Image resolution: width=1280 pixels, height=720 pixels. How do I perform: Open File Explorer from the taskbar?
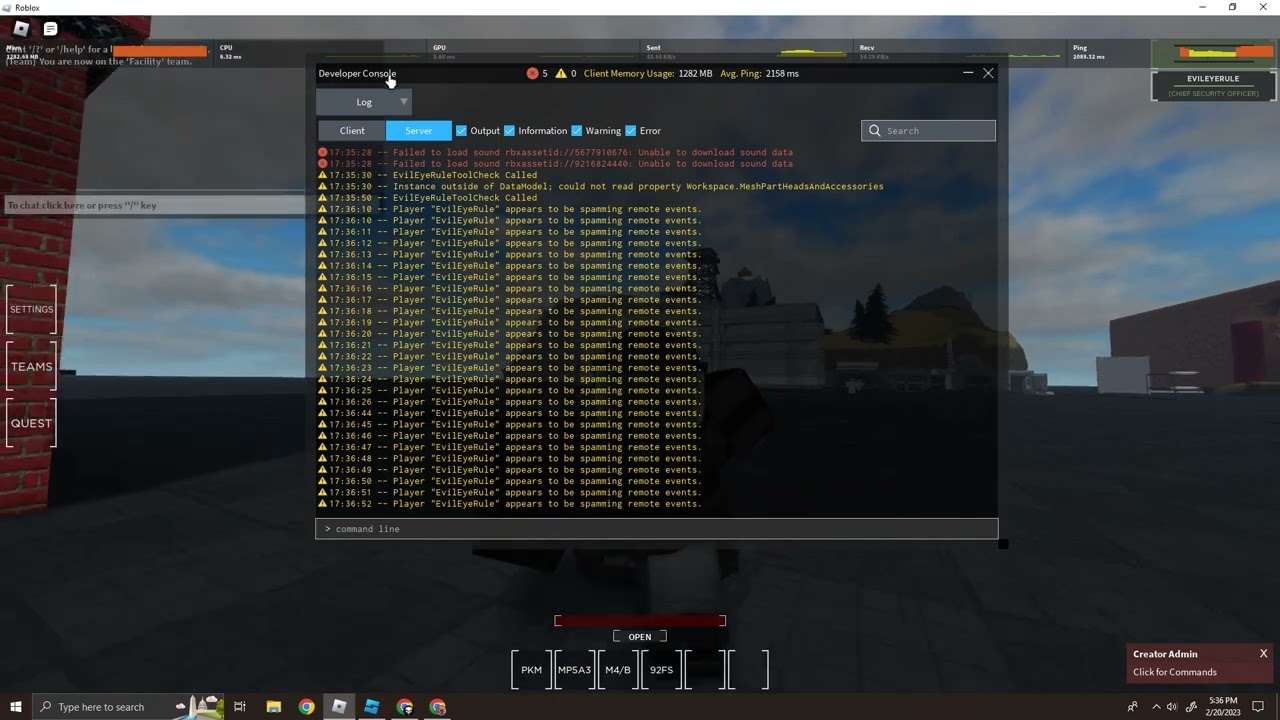pyautogui.click(x=273, y=707)
